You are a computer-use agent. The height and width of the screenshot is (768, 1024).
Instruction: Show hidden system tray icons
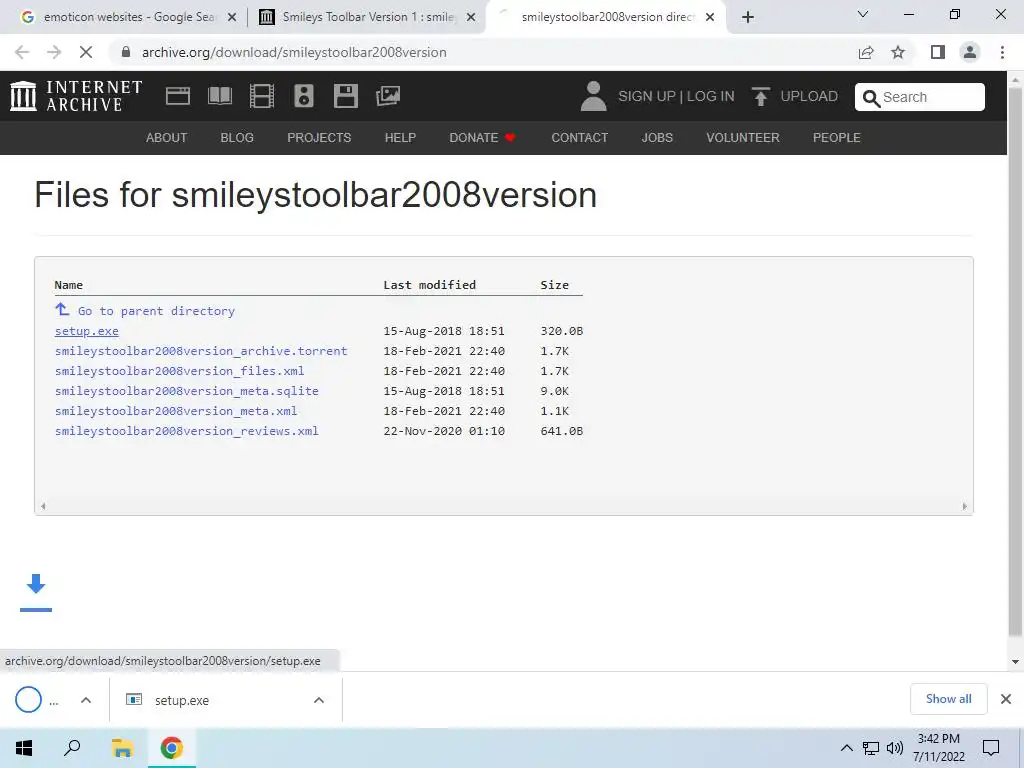pyautogui.click(x=846, y=748)
